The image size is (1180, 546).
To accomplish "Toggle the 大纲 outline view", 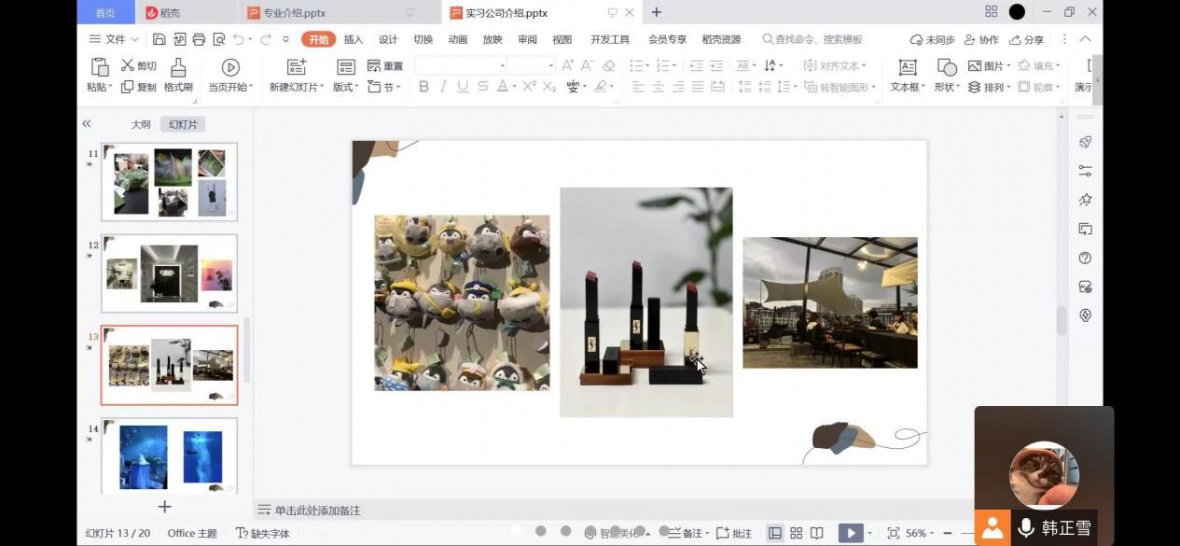I will click(x=141, y=125).
